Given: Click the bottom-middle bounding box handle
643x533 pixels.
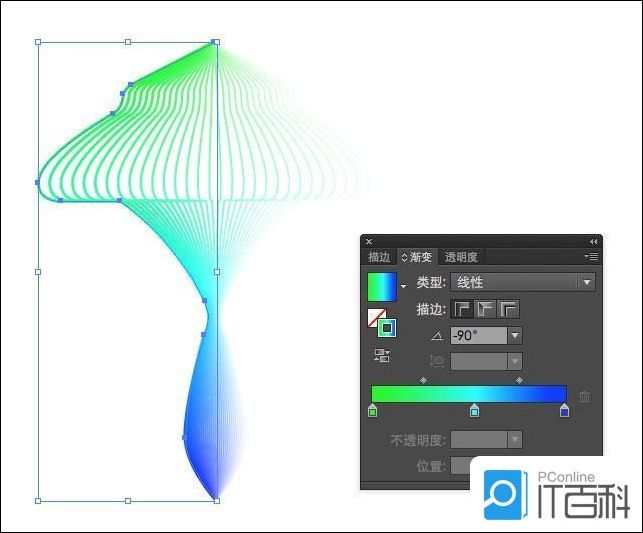Looking at the screenshot, I should pyautogui.click(x=128, y=501).
